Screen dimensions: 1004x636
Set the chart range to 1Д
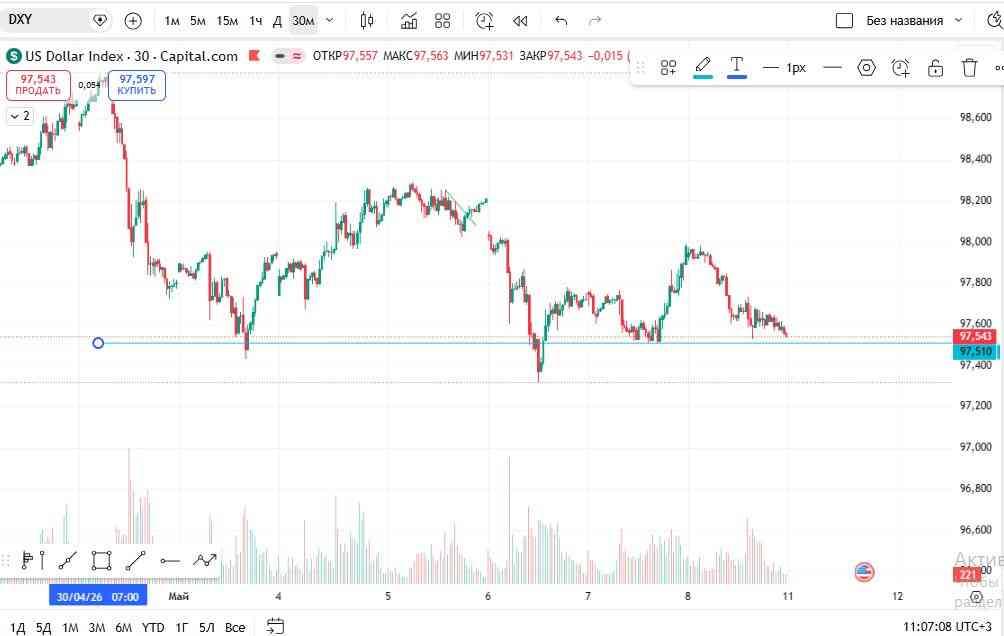pyautogui.click(x=17, y=627)
